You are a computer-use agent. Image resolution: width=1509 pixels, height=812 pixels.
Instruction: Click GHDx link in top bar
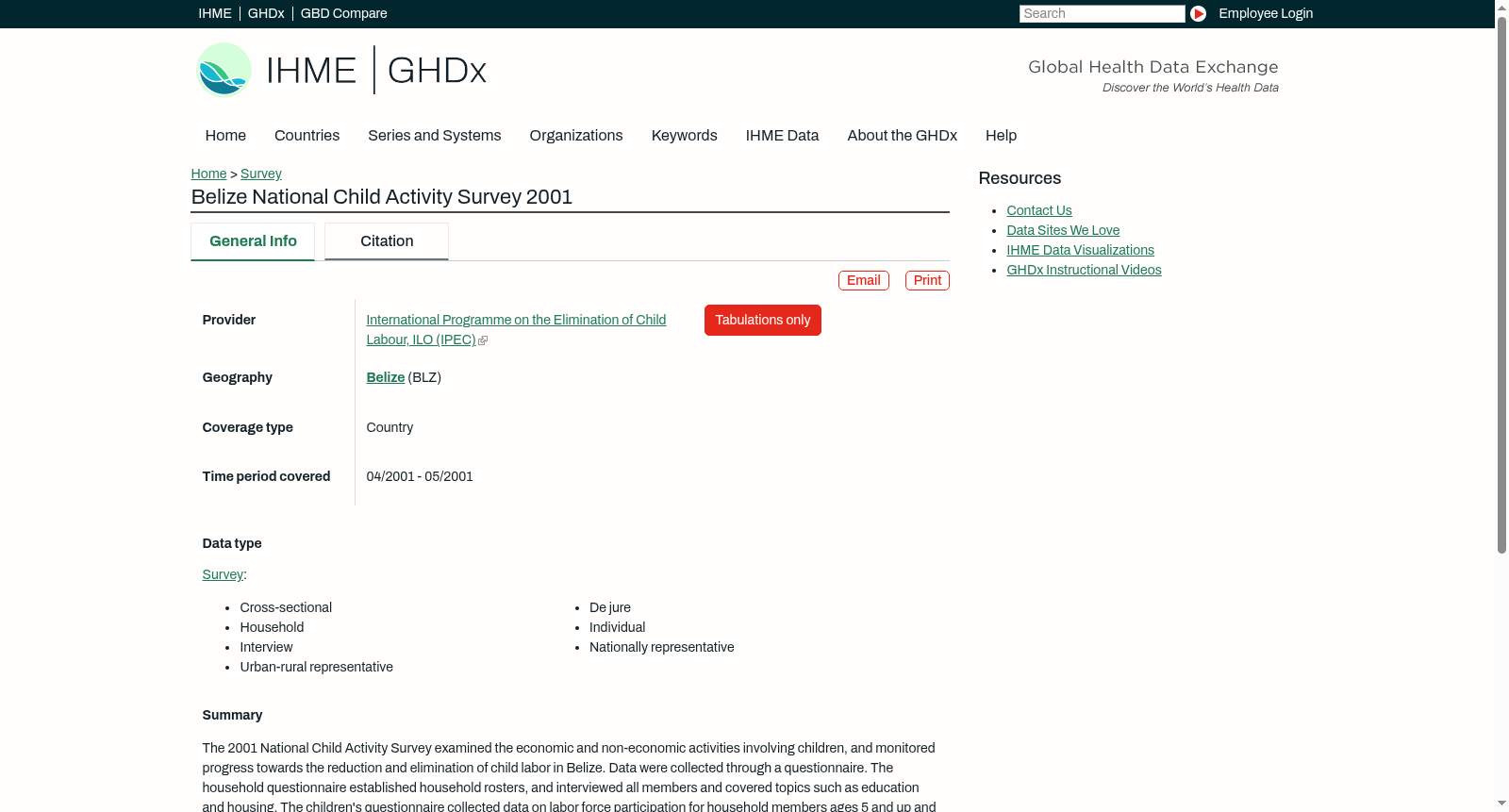tap(266, 13)
